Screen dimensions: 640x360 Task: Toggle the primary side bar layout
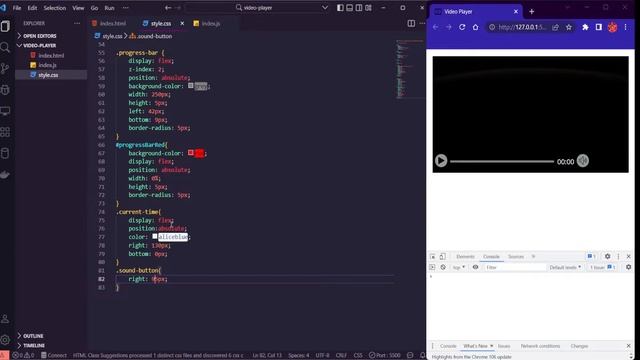[340, 8]
